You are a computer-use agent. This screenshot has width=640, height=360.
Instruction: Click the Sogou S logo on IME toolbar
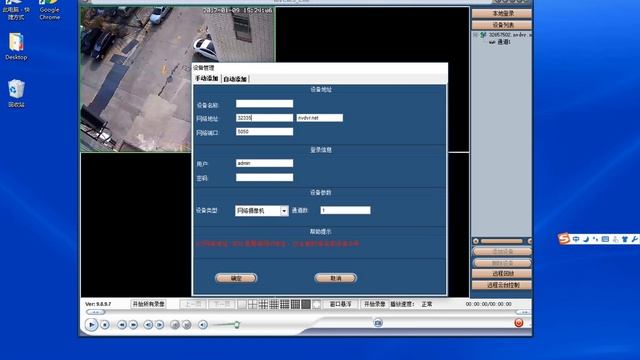tap(564, 239)
